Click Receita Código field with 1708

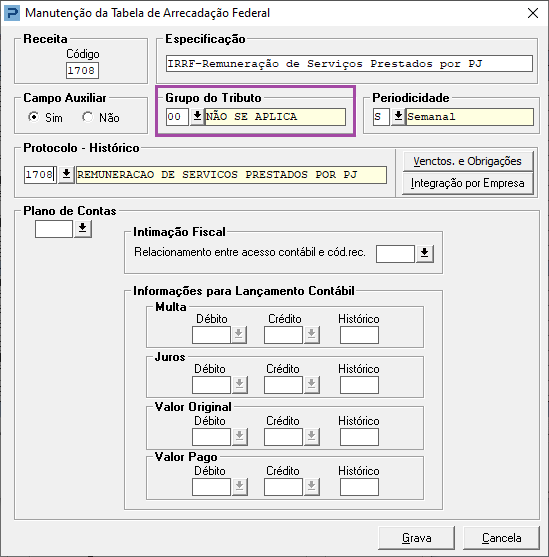pos(82,70)
